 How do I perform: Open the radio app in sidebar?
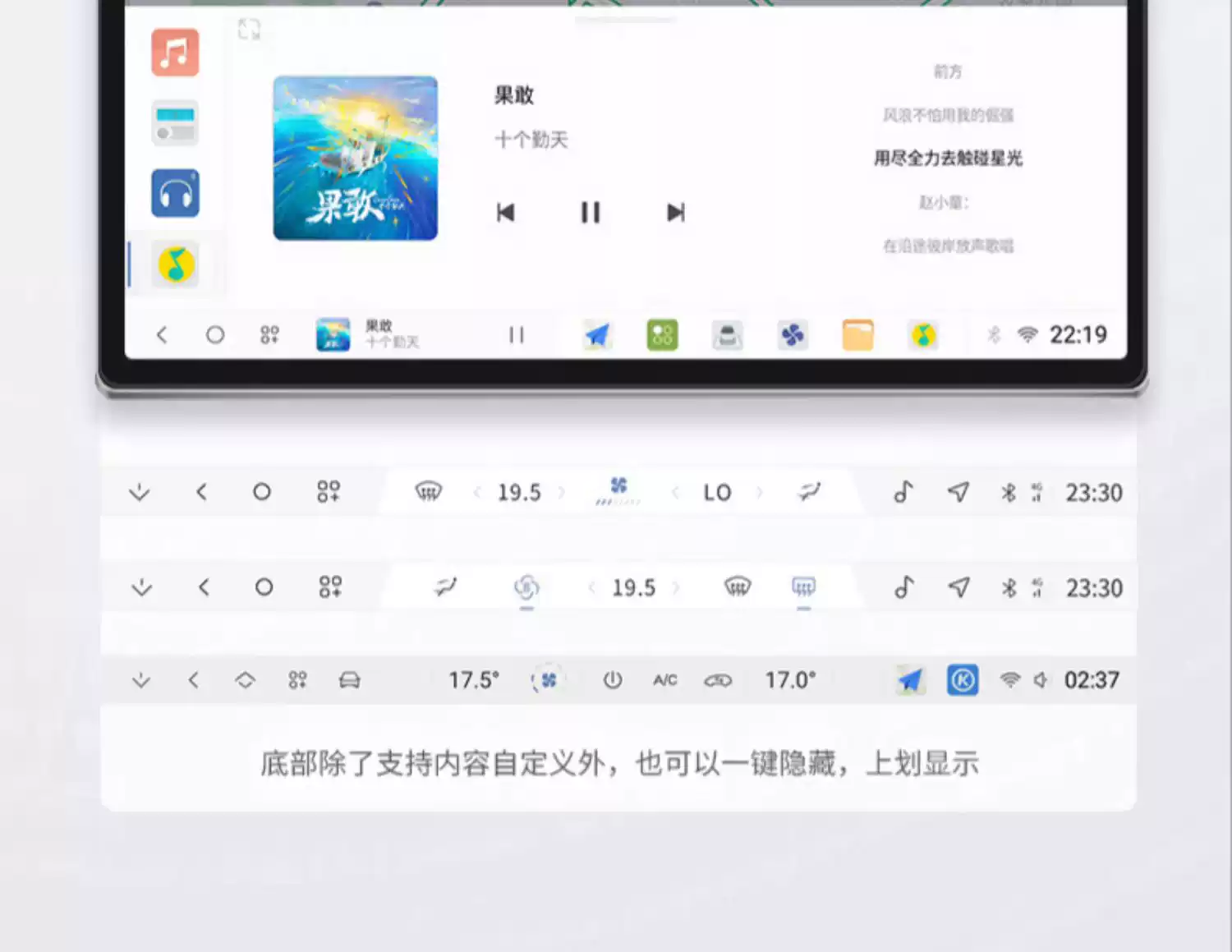click(x=175, y=123)
